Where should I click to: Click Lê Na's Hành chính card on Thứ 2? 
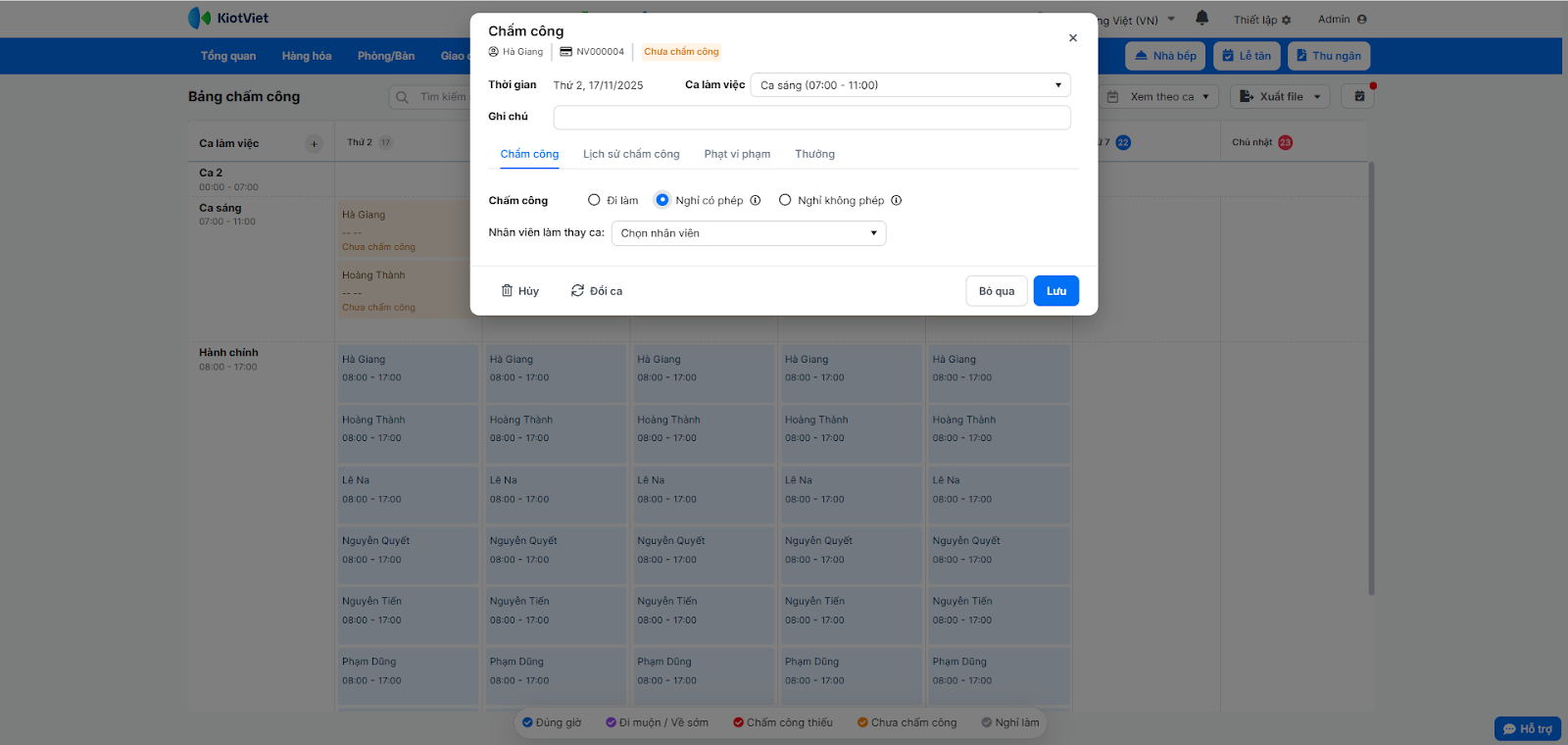coord(409,493)
